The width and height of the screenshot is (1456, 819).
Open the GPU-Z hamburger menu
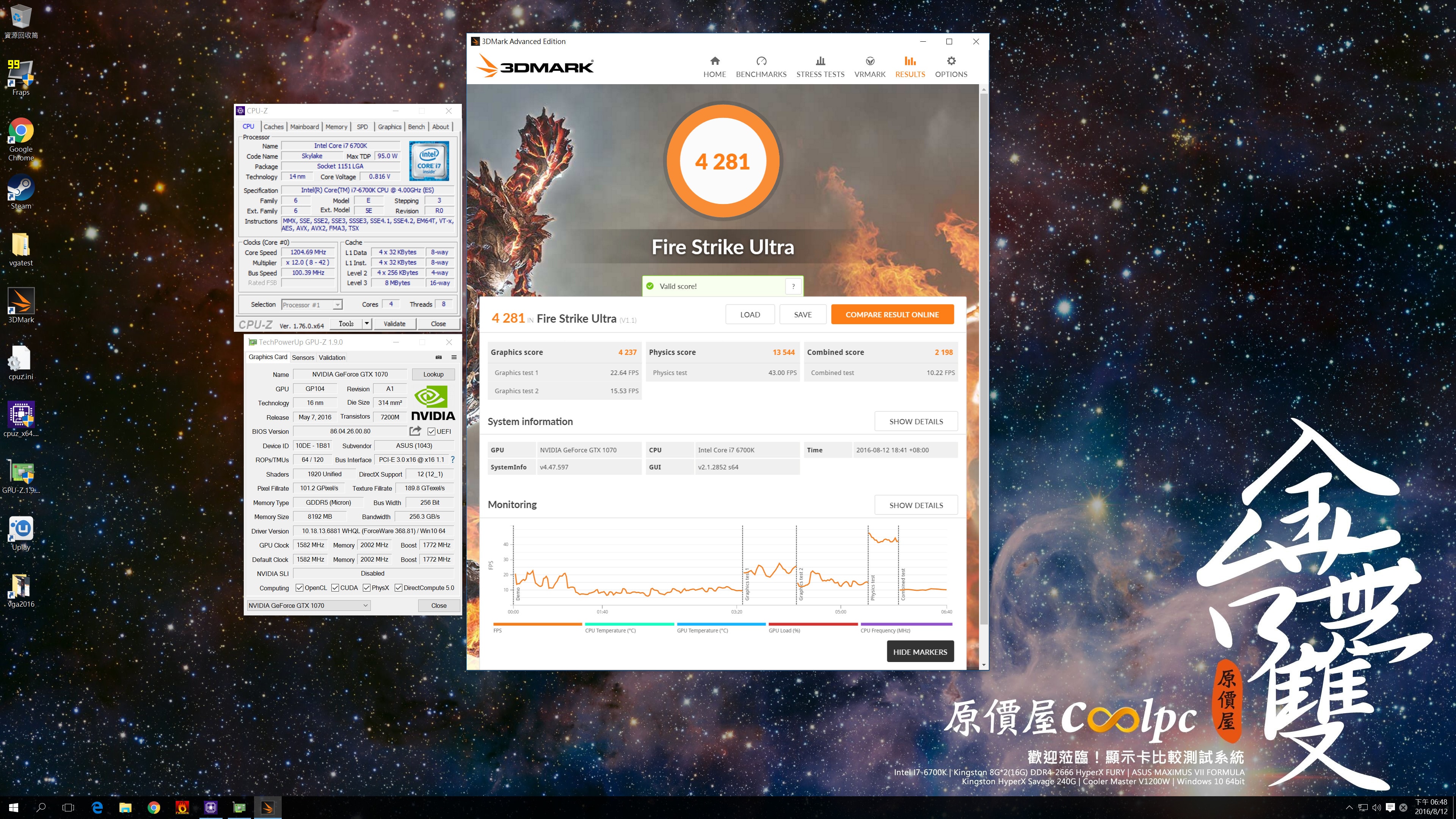point(454,357)
